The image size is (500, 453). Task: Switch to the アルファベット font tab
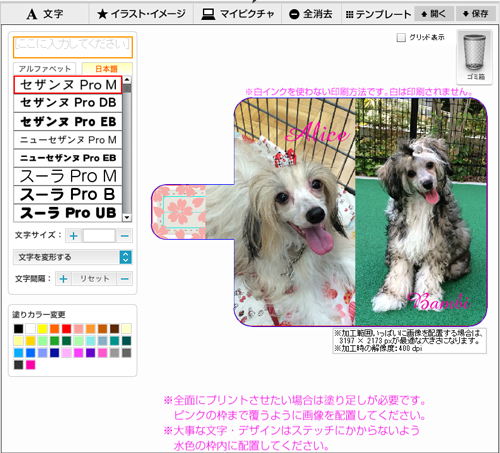click(x=45, y=69)
